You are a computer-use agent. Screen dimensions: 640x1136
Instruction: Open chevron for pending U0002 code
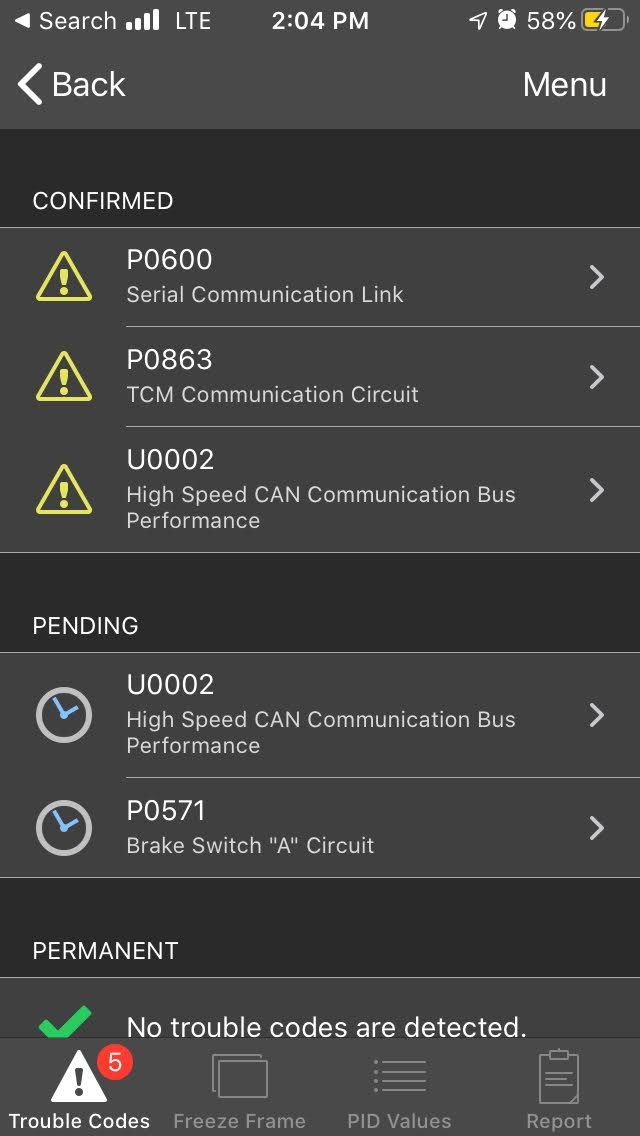pos(597,715)
